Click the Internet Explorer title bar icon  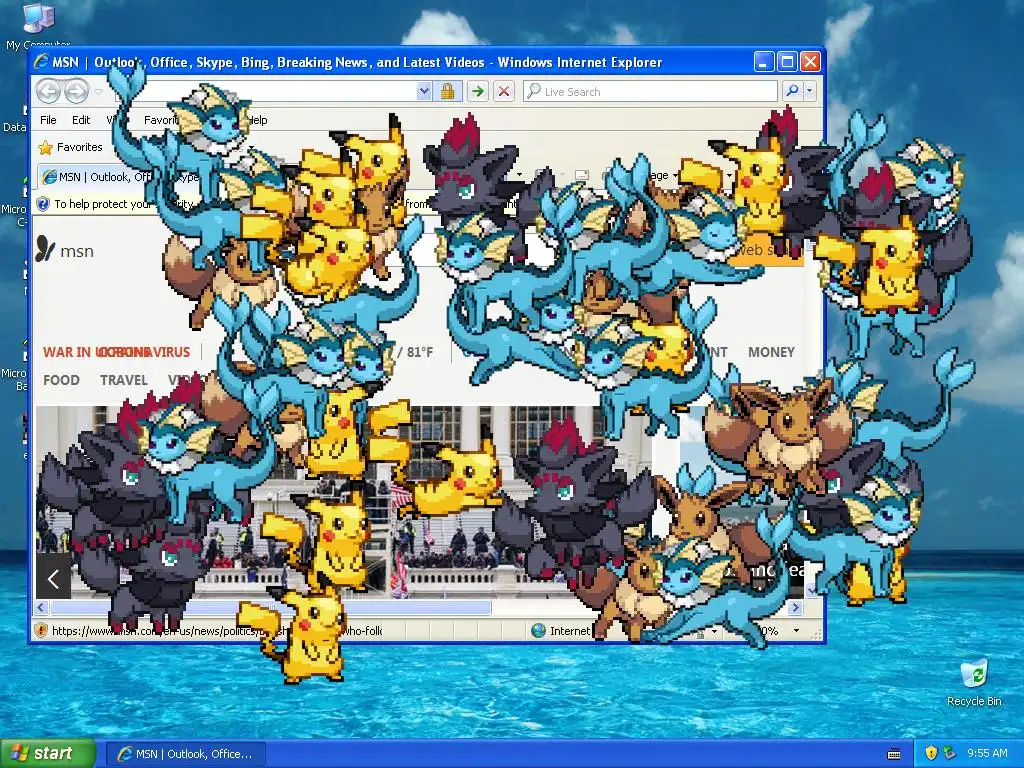point(41,62)
